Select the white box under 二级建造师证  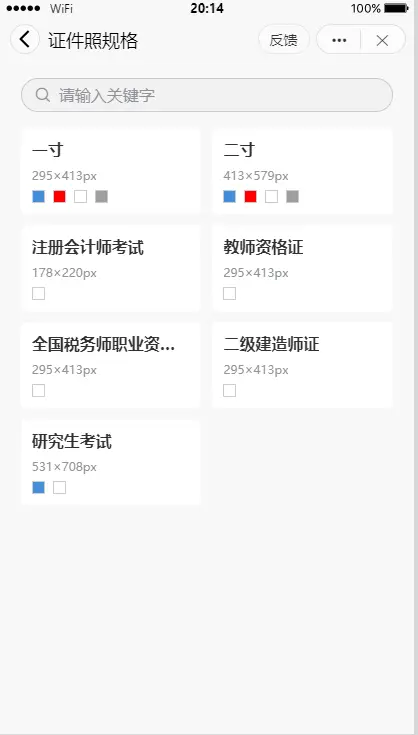click(230, 391)
